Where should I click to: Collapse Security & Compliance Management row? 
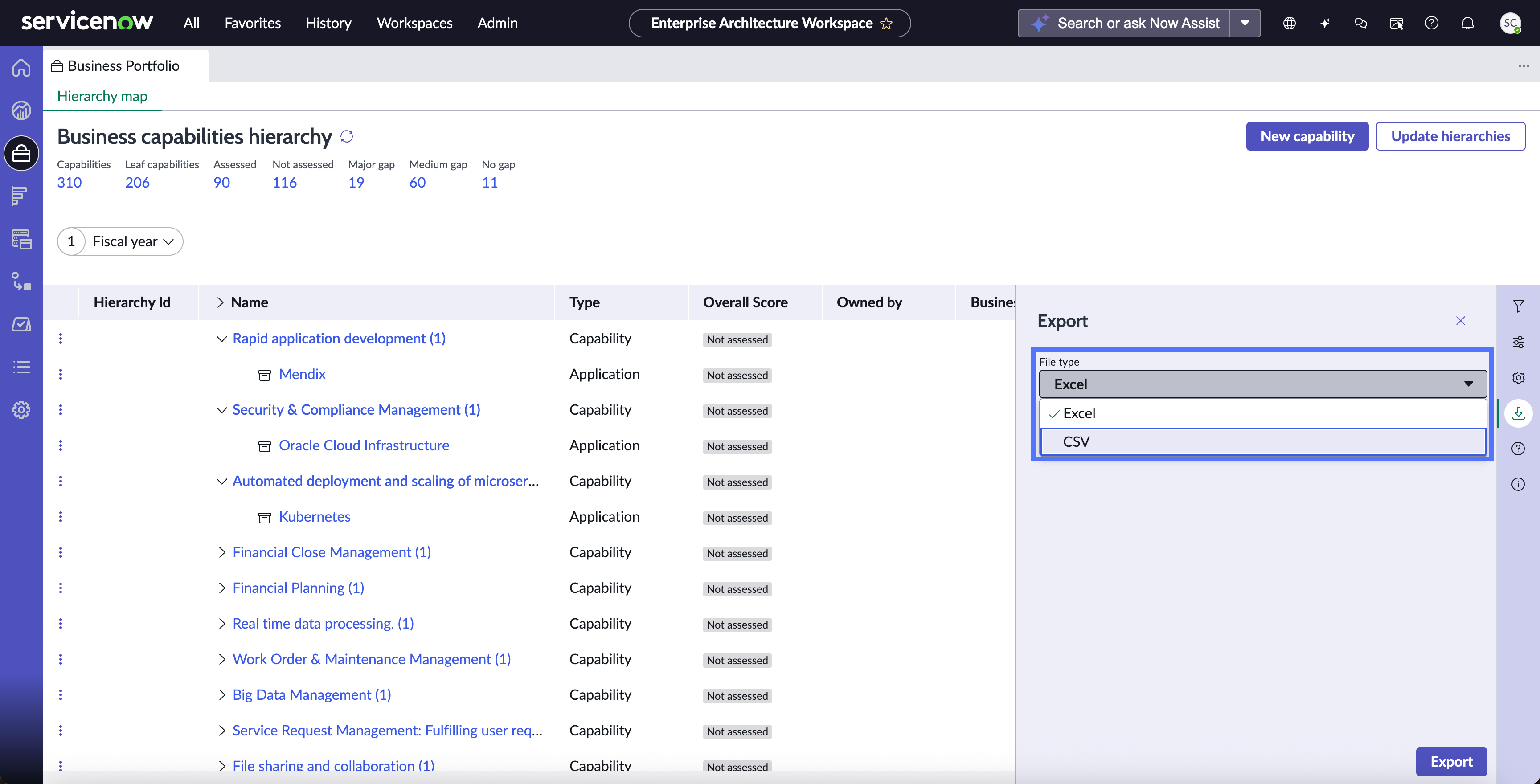click(x=221, y=410)
